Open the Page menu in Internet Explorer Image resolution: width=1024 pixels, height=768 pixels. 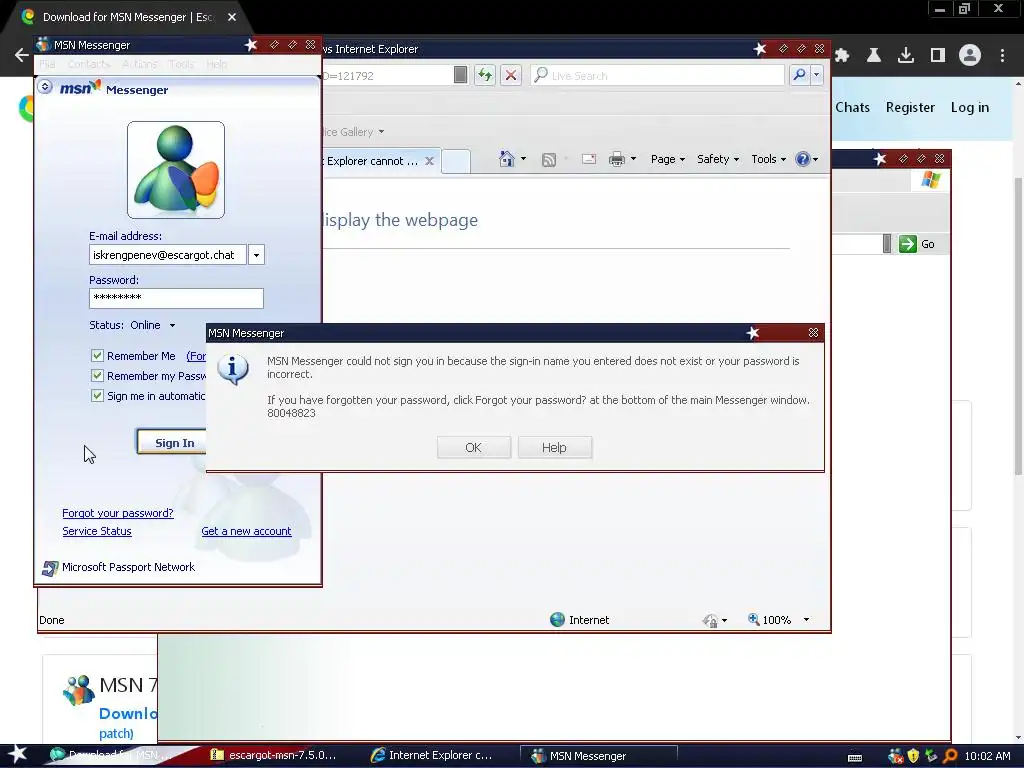(667, 159)
